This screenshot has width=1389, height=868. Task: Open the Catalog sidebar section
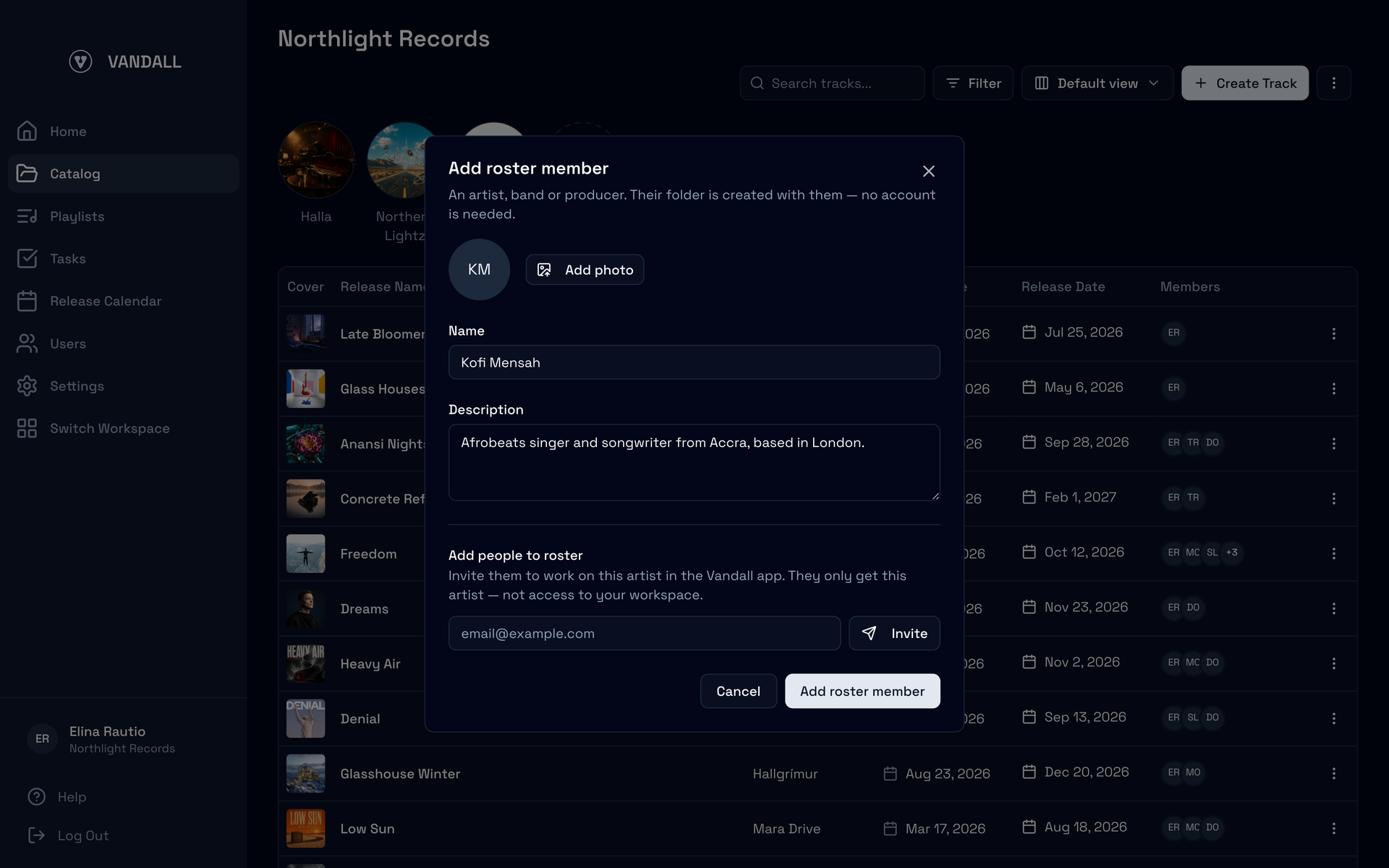(x=123, y=174)
